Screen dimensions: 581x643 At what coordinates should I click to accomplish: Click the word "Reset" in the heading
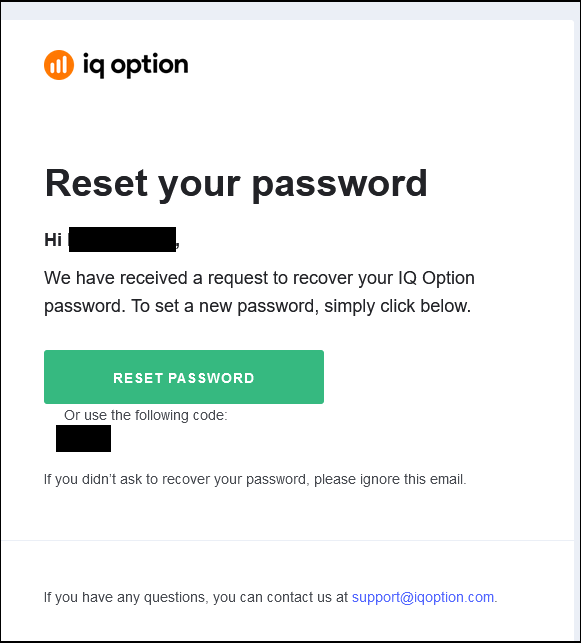(96, 182)
